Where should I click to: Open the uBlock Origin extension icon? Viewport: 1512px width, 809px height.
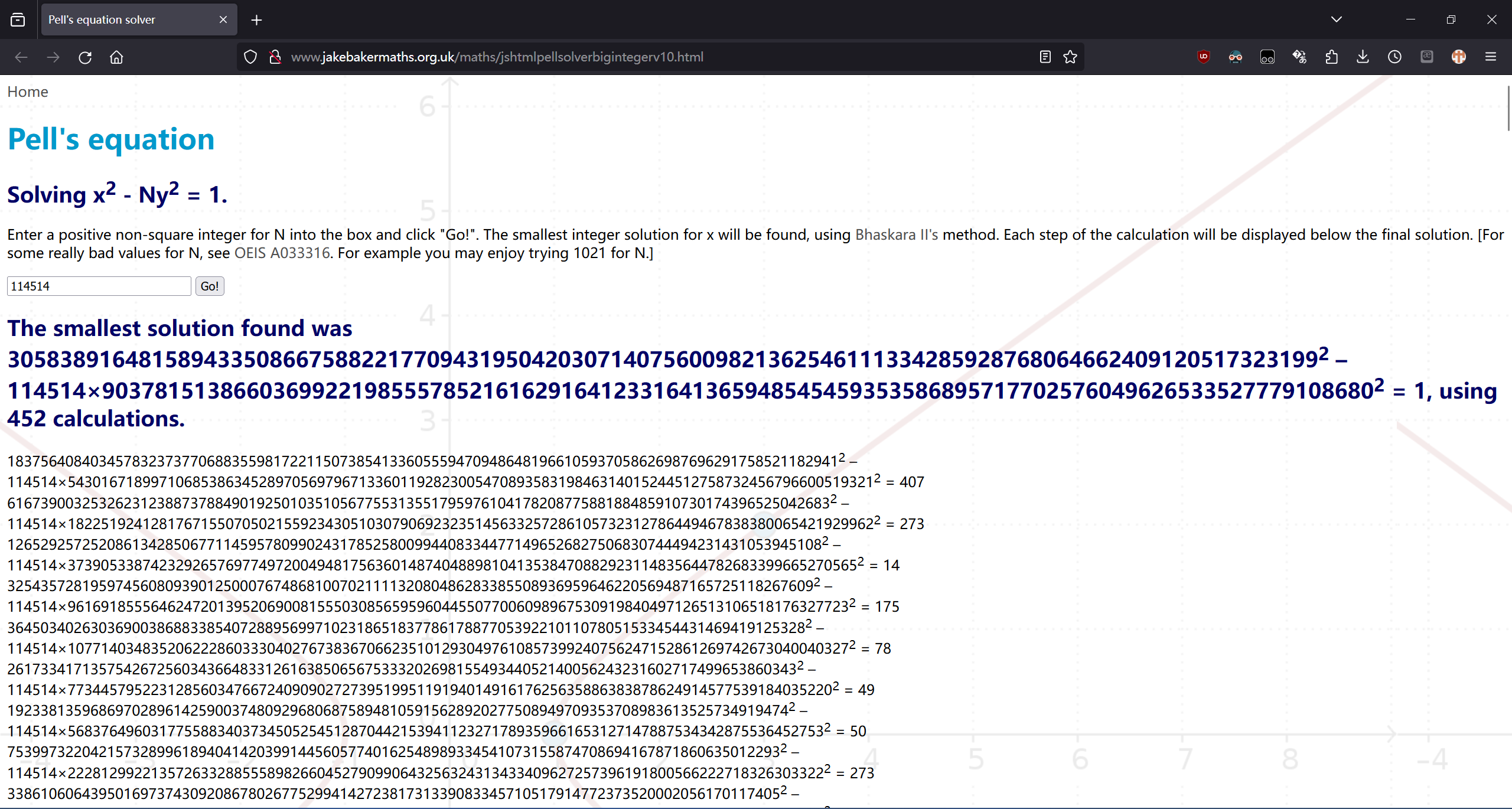(1203, 57)
